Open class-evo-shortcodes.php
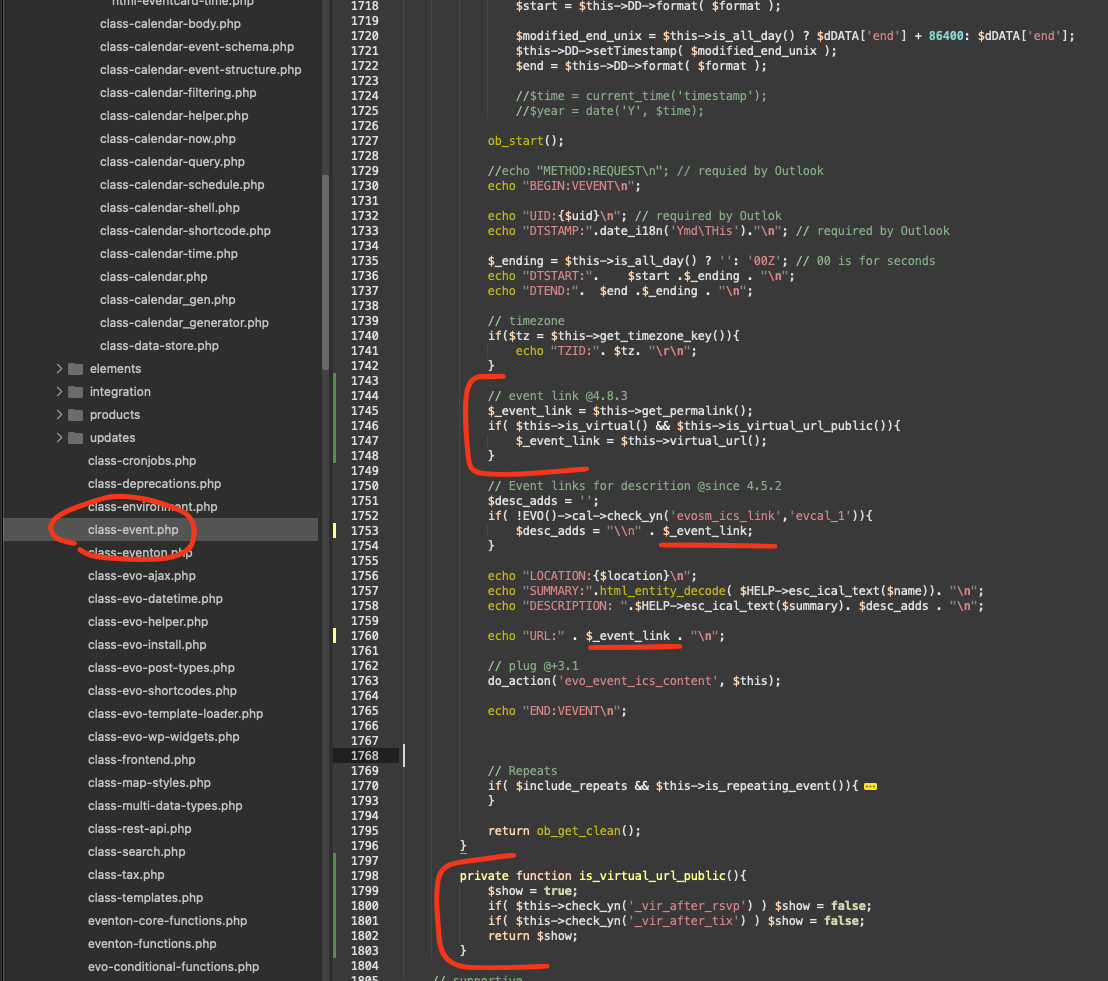 162,691
